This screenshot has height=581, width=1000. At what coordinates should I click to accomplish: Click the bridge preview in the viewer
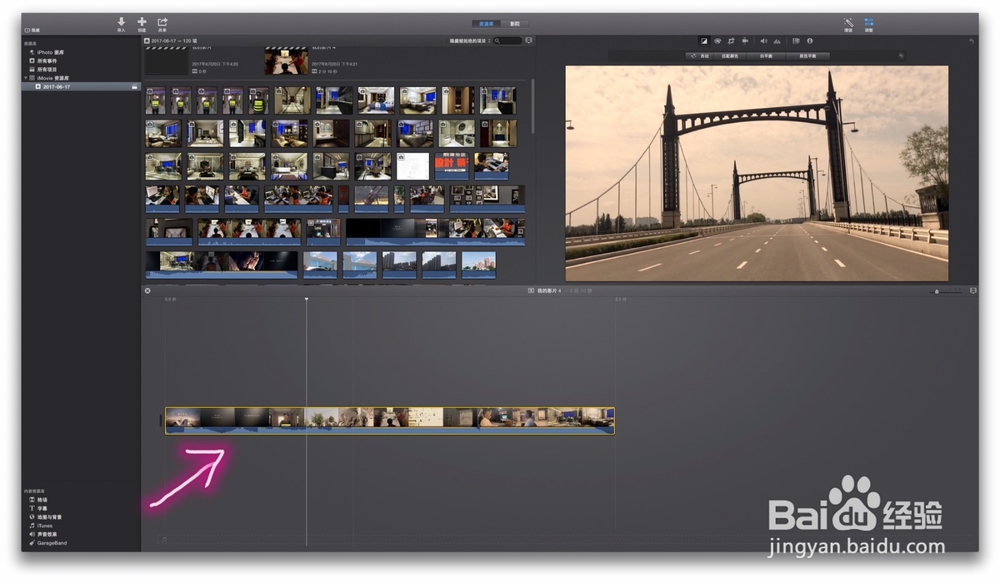click(x=756, y=173)
